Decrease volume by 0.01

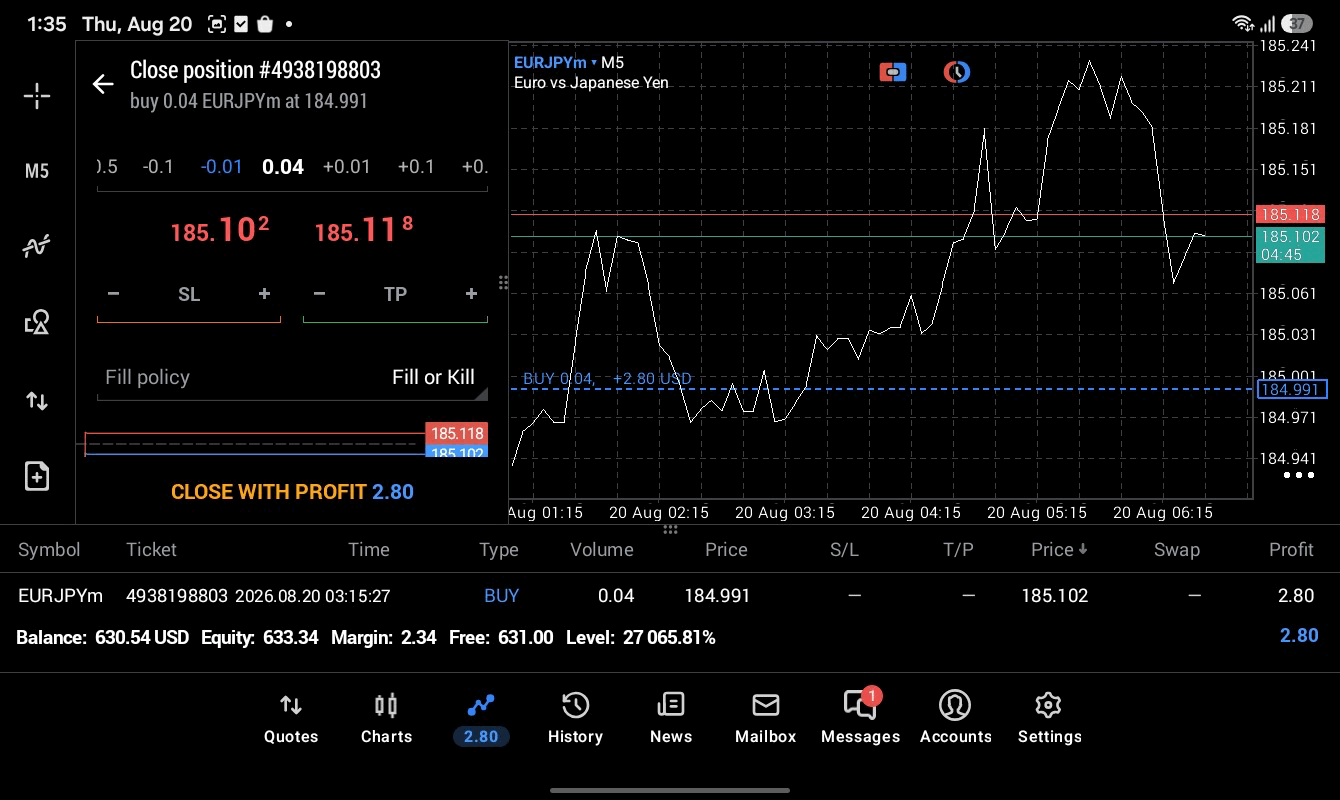coord(221,166)
